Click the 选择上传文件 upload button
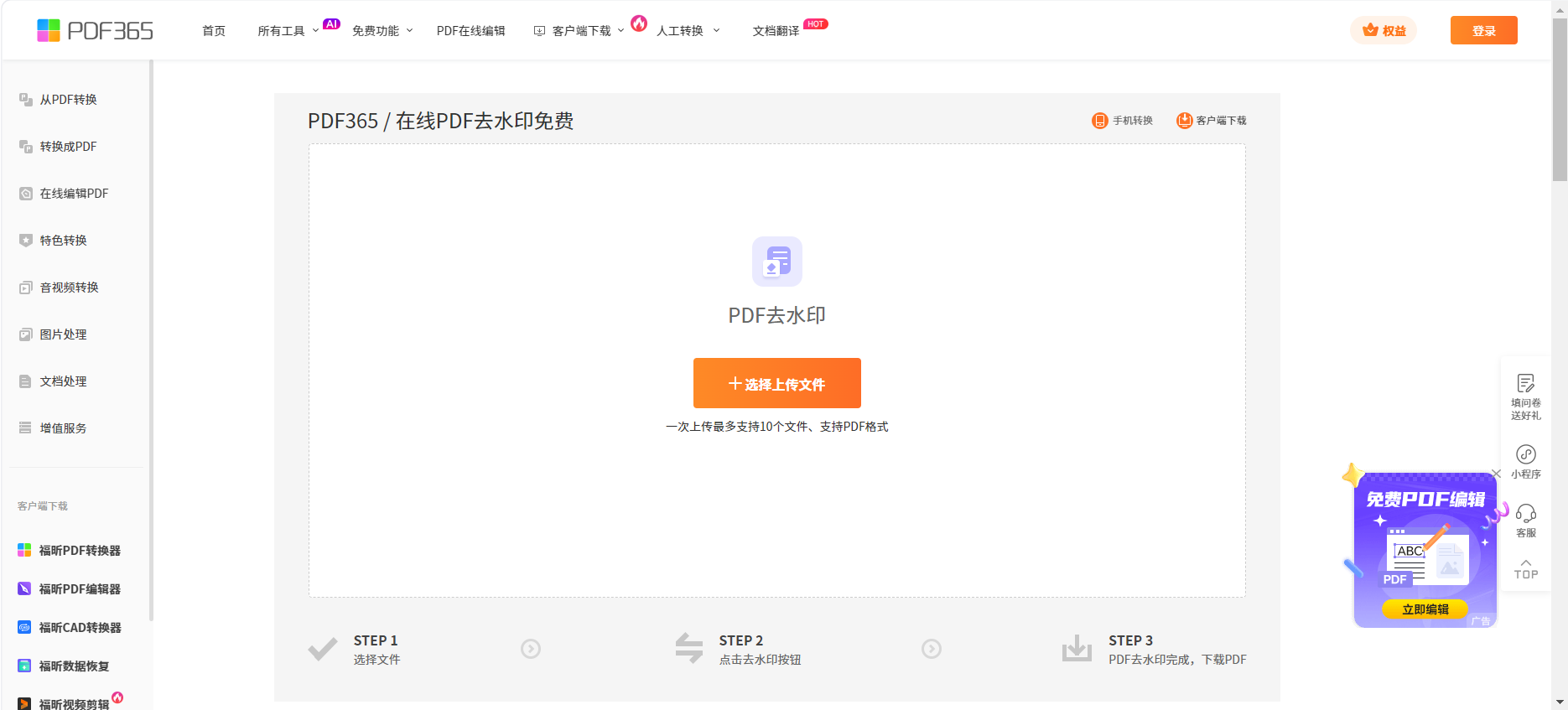This screenshot has height=710, width=1568. [776, 383]
